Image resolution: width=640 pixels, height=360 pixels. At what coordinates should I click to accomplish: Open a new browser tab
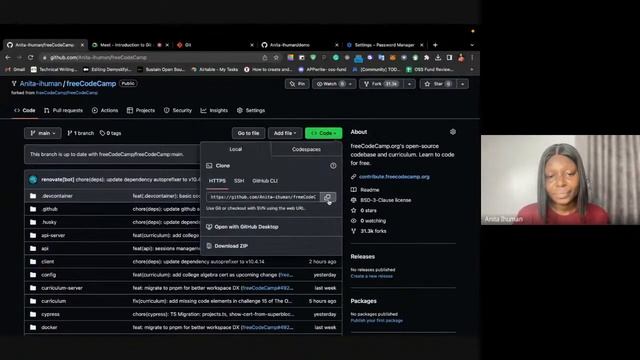coord(435,45)
